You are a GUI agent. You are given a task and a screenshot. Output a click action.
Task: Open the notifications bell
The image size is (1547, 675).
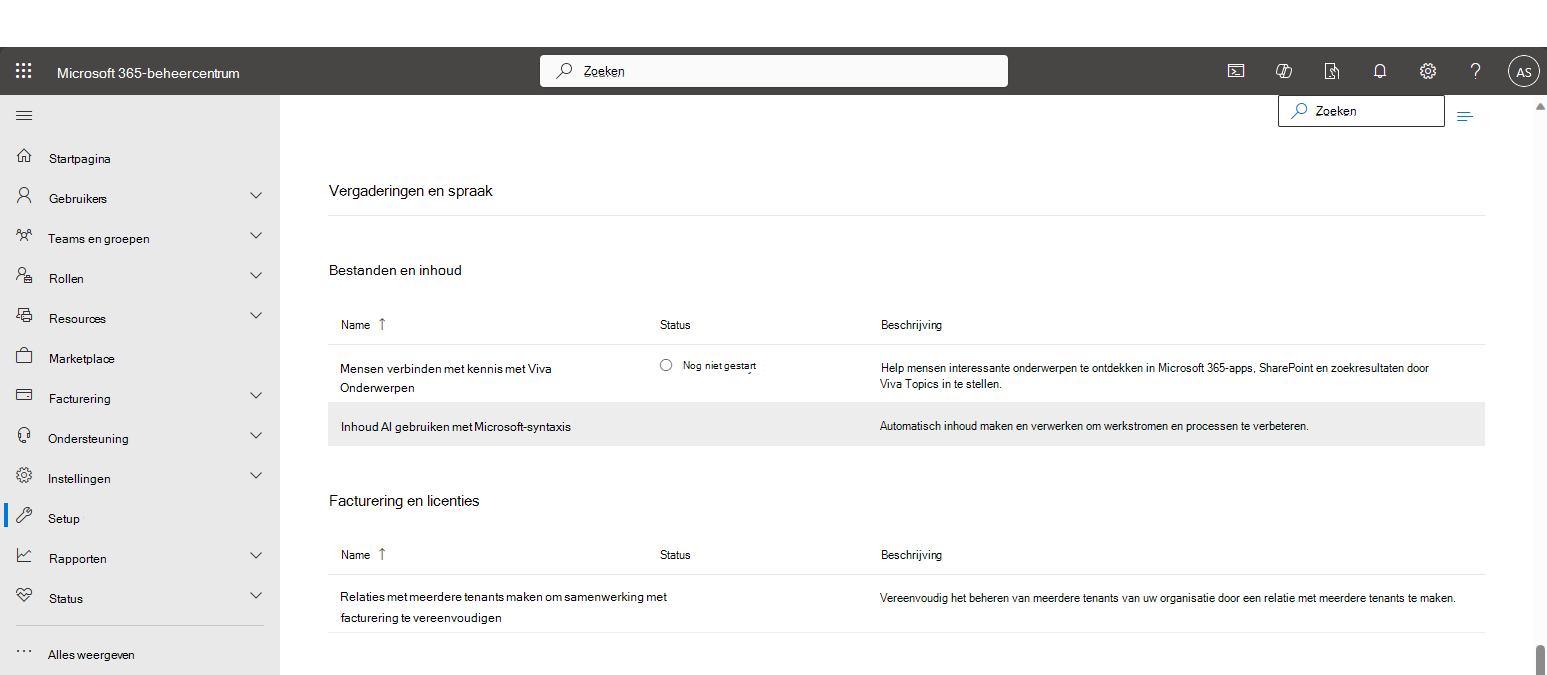1380,71
